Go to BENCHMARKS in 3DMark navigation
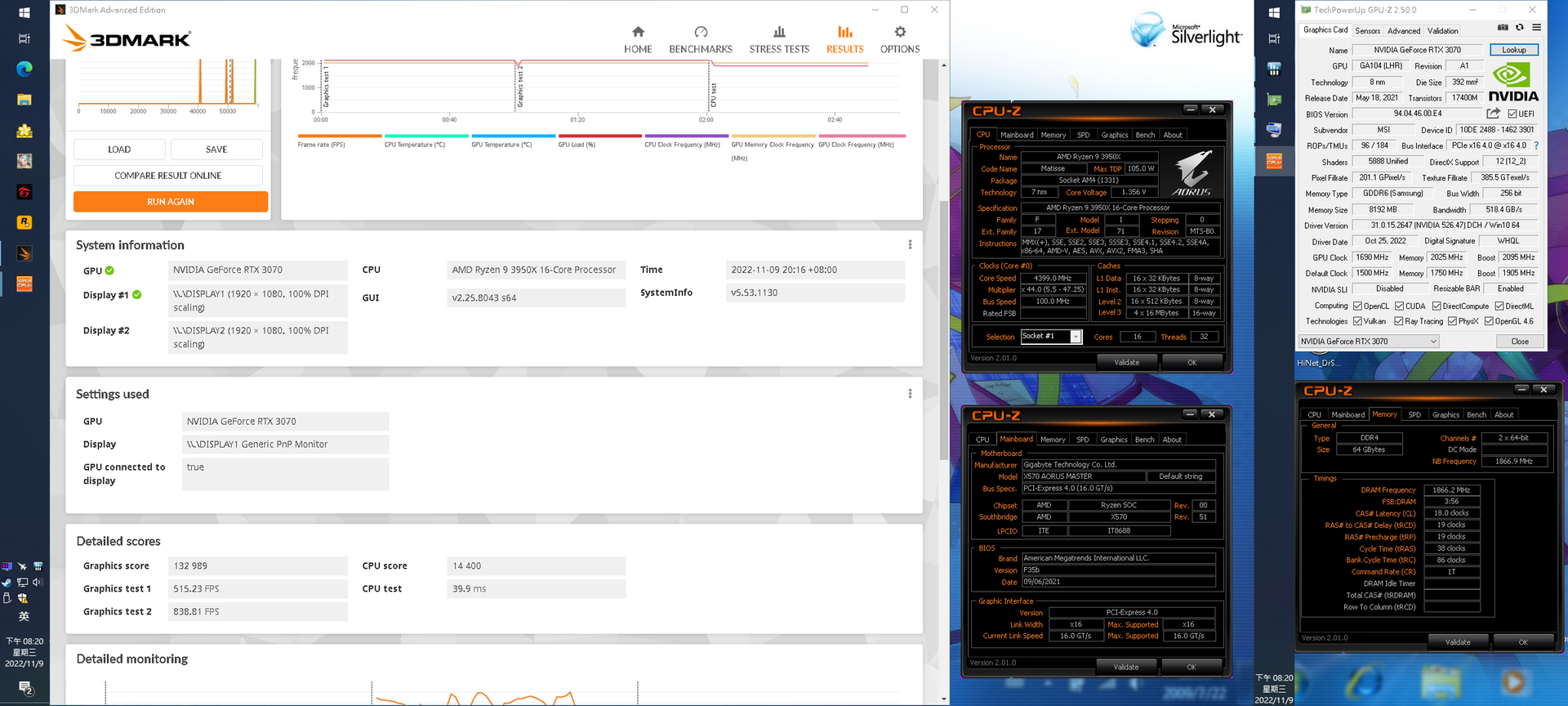 (701, 39)
